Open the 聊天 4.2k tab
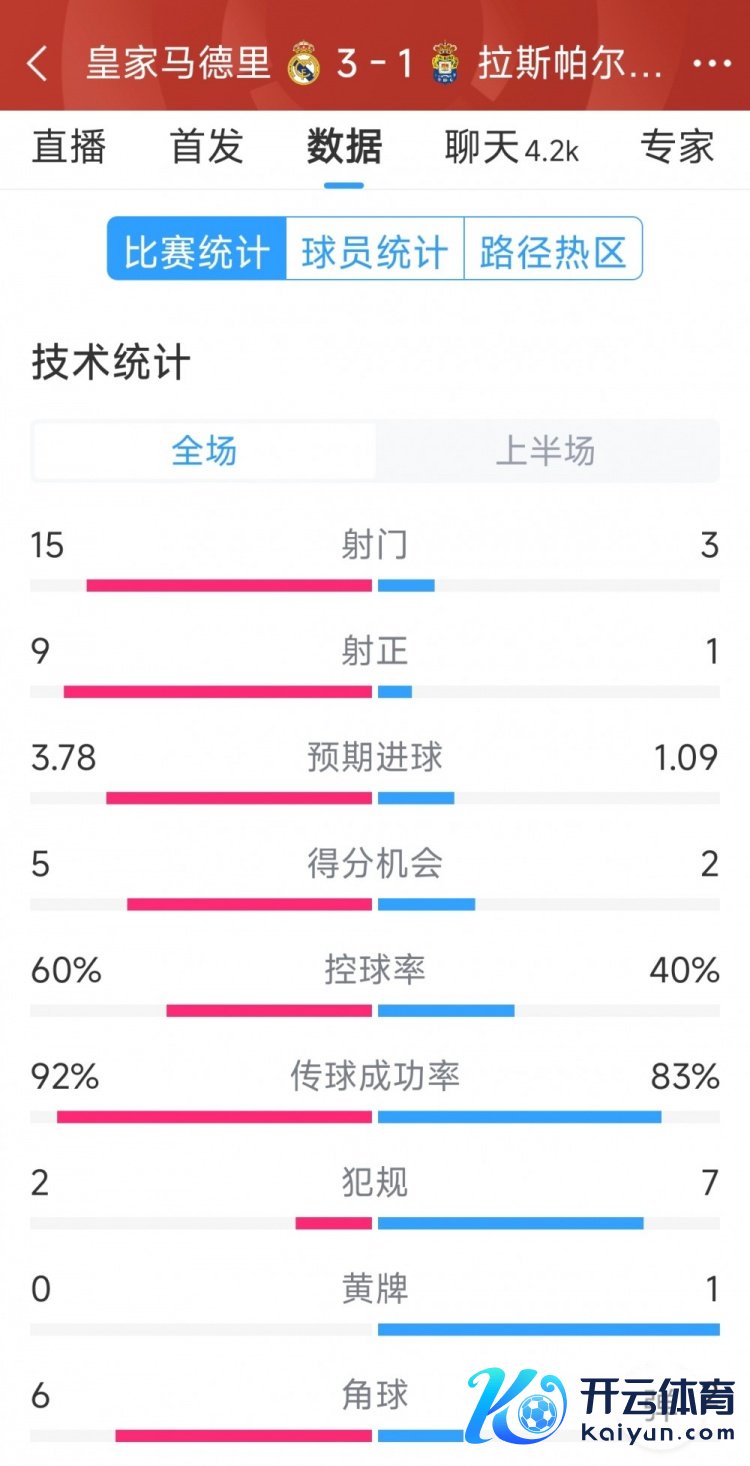The height and width of the screenshot is (1466, 750). pos(512,147)
